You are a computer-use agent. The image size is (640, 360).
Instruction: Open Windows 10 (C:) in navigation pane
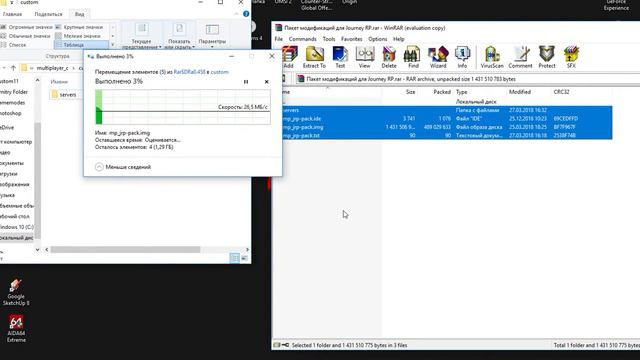pyautogui.click(x=17, y=227)
